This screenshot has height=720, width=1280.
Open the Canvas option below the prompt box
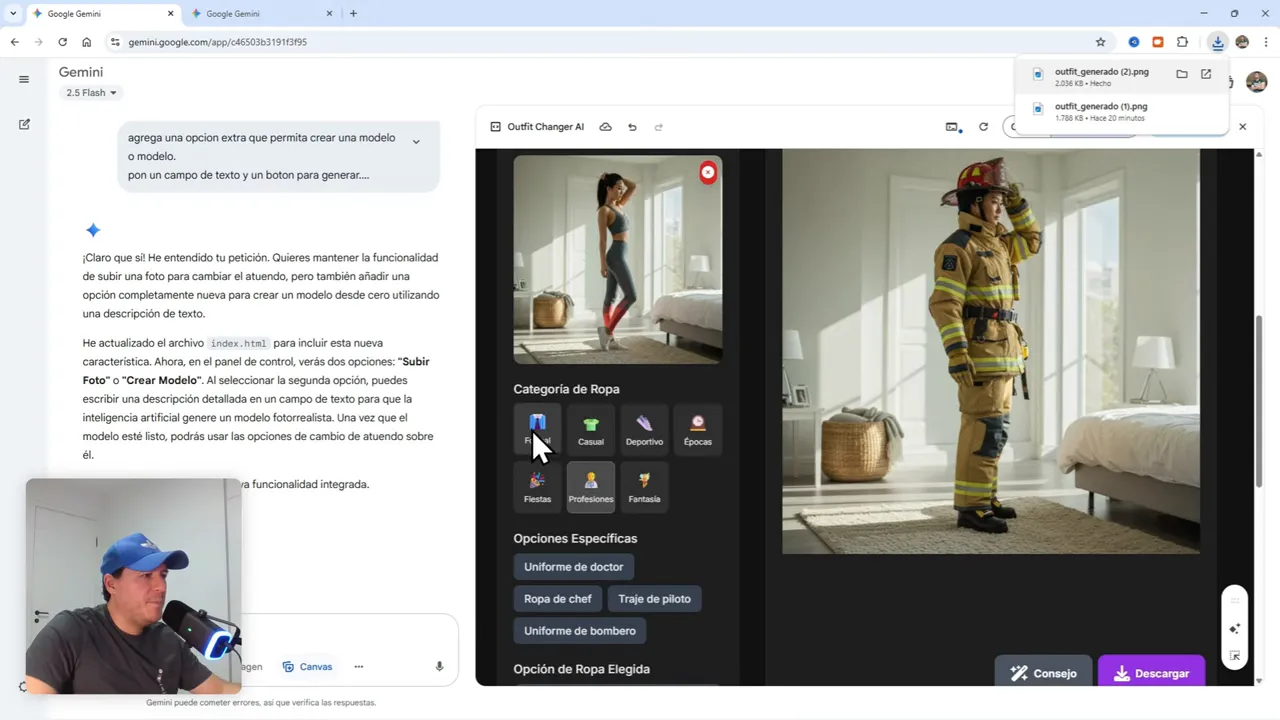[307, 666]
